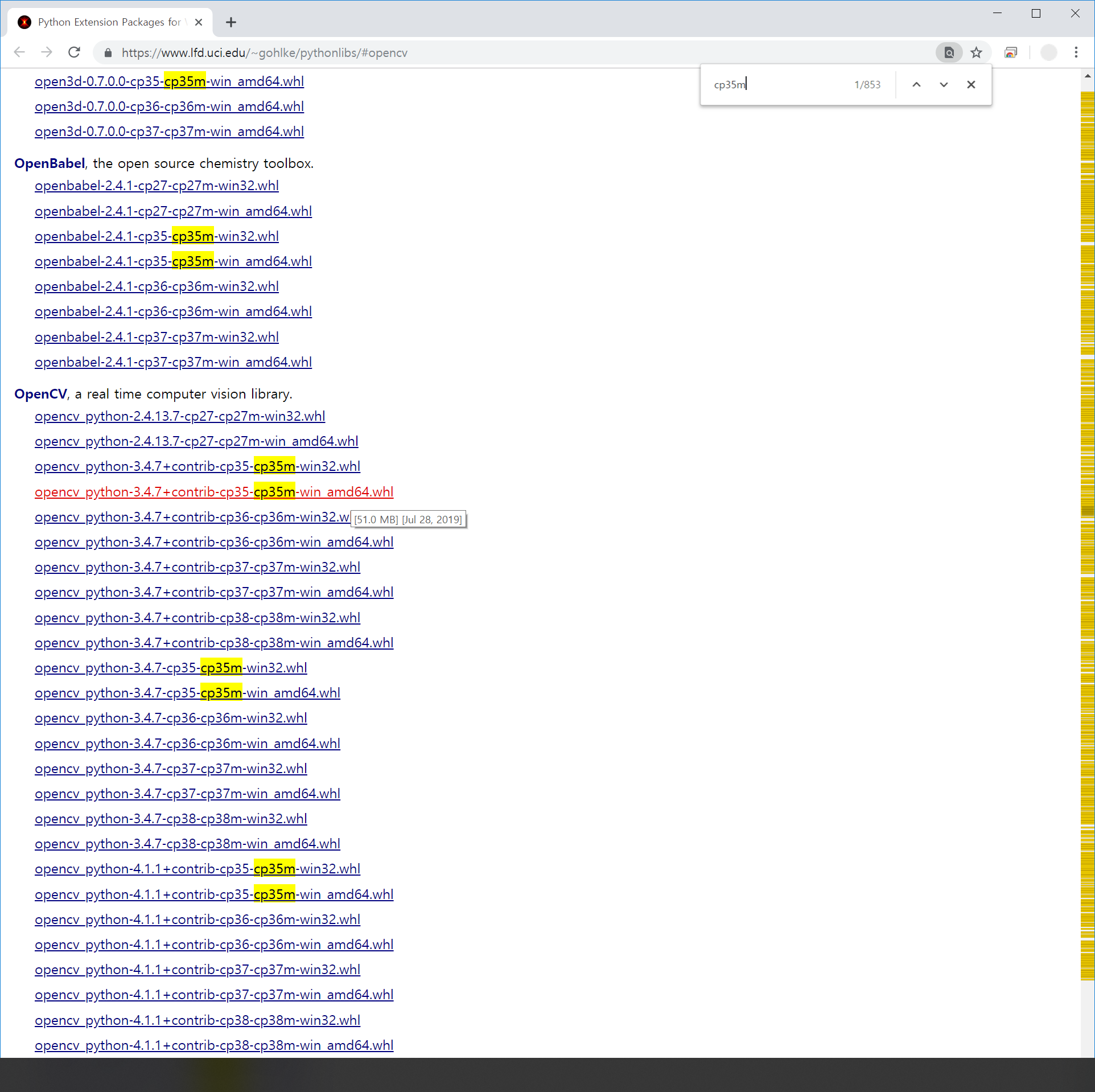
Task: Click the vertical scrollbar thumb
Action: click(1087, 511)
